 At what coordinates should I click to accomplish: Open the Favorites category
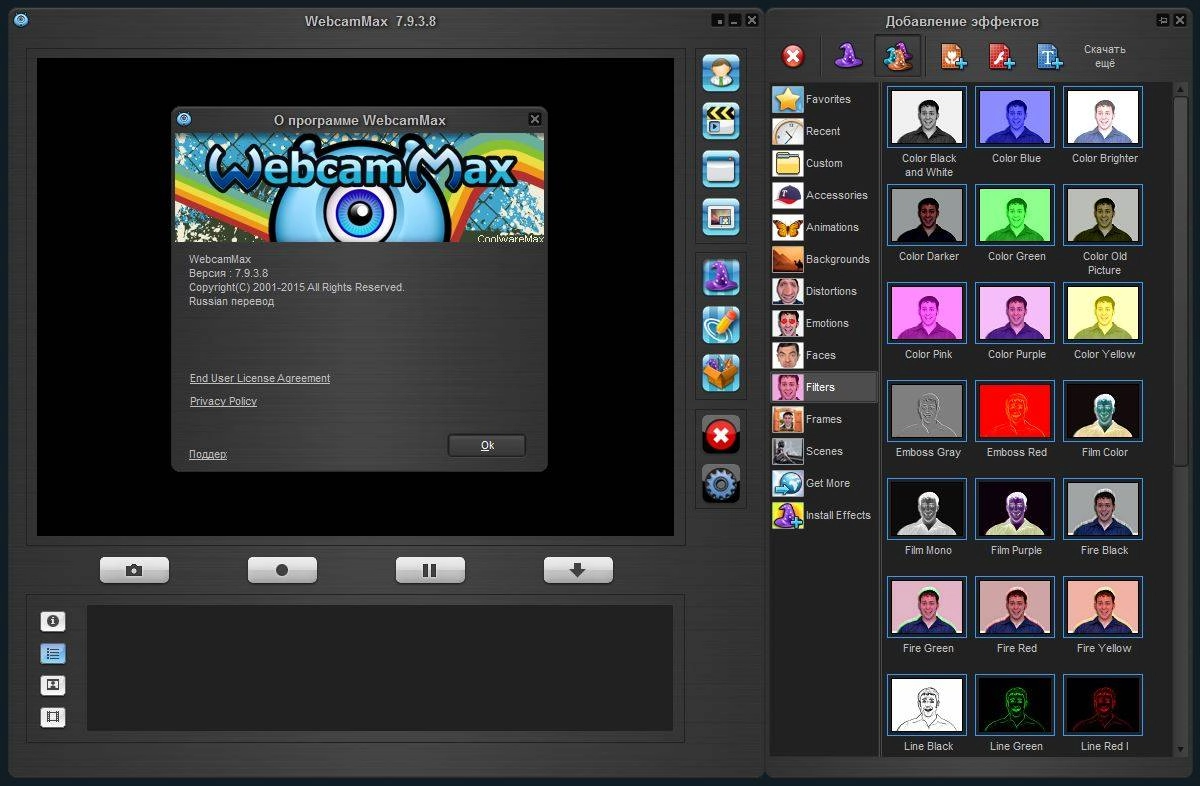(x=824, y=99)
